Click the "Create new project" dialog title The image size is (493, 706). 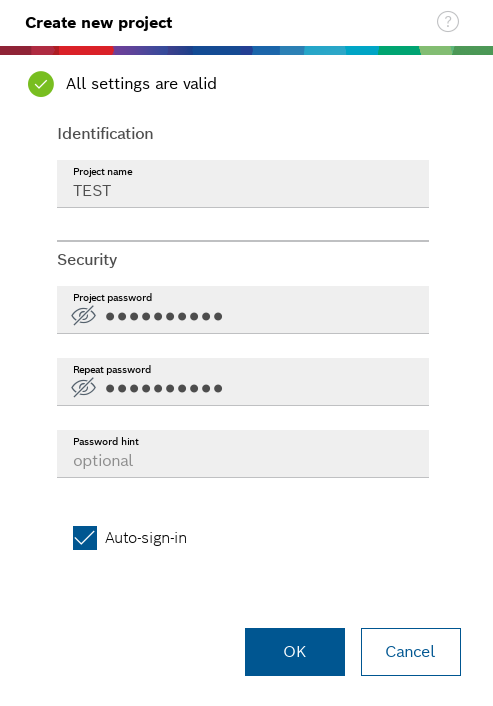point(99,23)
